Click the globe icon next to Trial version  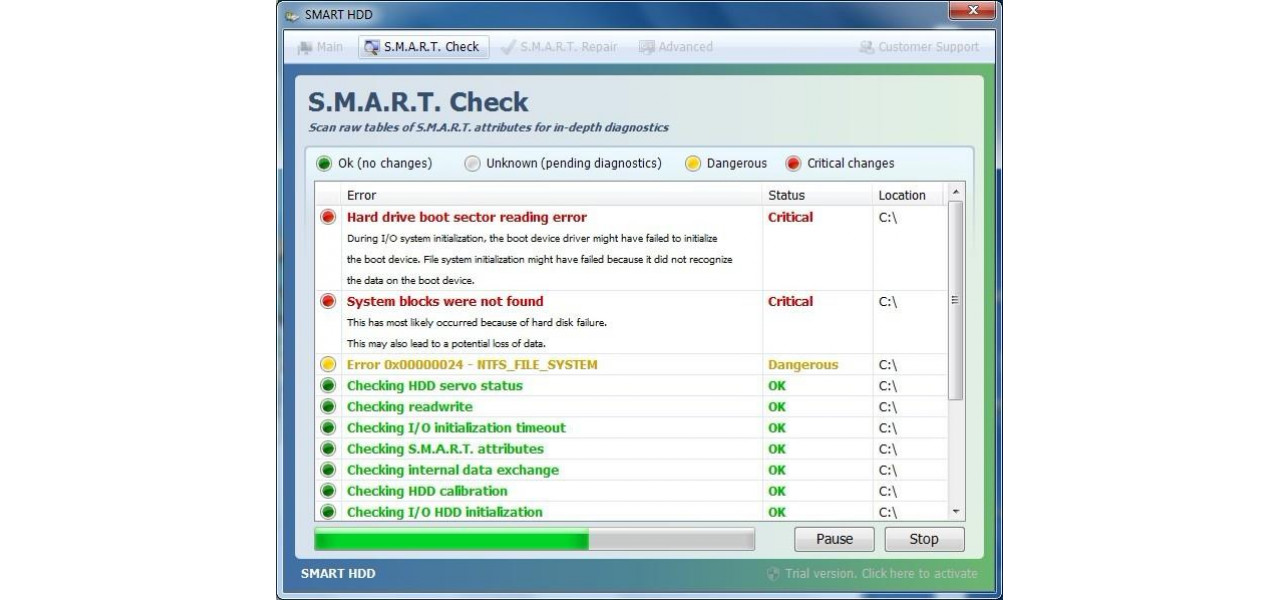[x=773, y=574]
